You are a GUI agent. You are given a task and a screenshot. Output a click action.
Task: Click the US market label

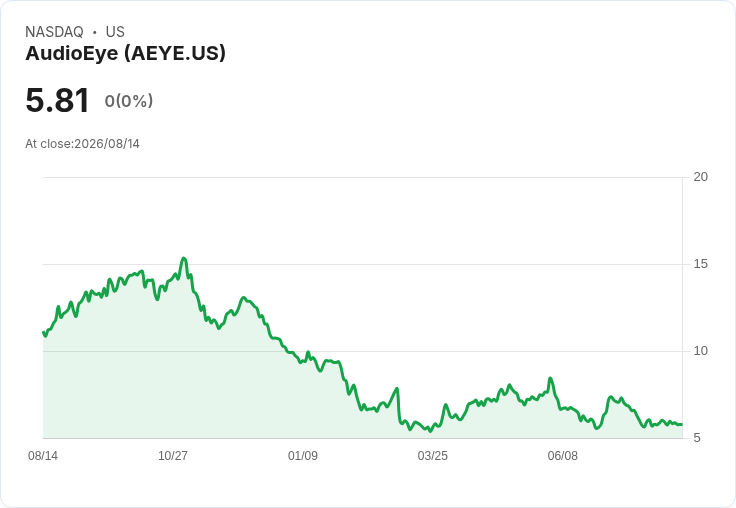click(x=115, y=32)
